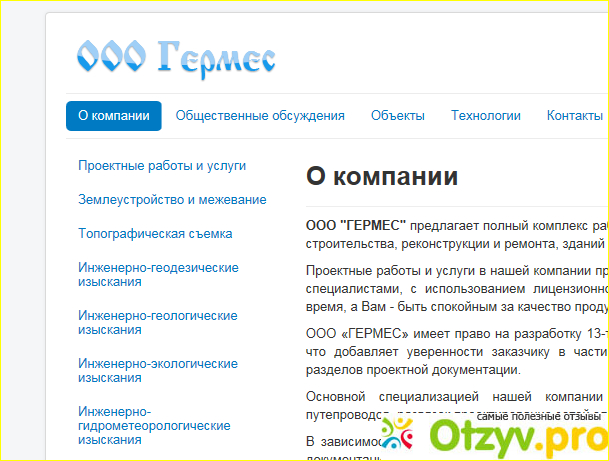
Task: Select the Инженерно-геодезические изыскания link
Action: (158, 275)
